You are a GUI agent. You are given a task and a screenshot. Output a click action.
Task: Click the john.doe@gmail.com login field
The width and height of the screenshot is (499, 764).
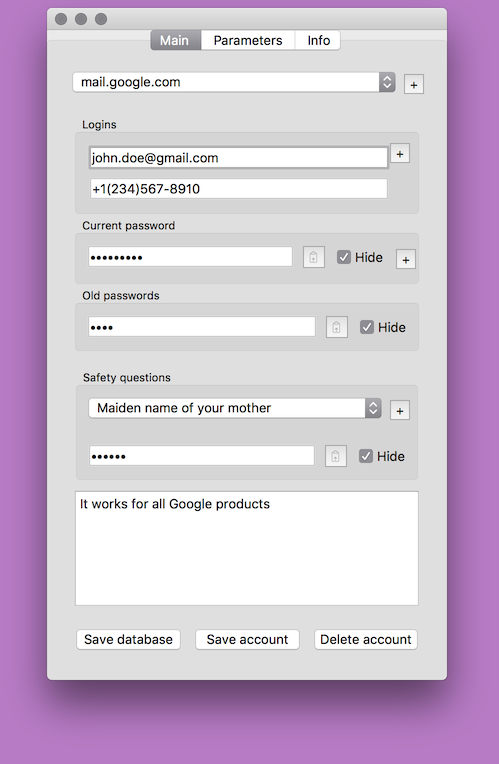pos(239,158)
